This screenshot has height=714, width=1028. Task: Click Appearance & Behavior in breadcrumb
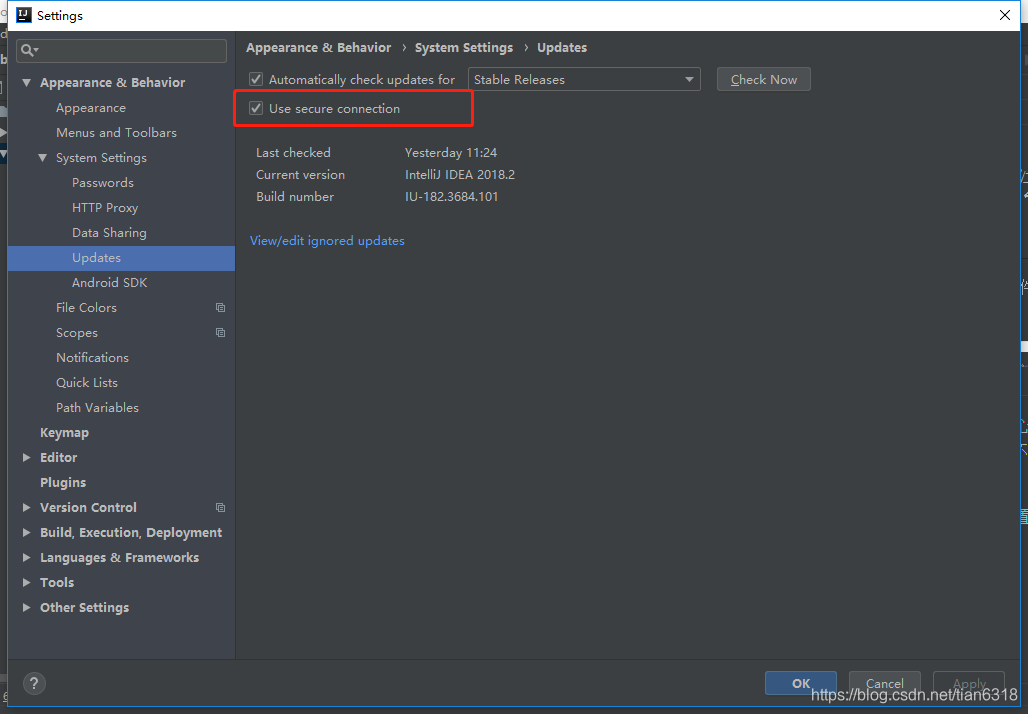319,48
